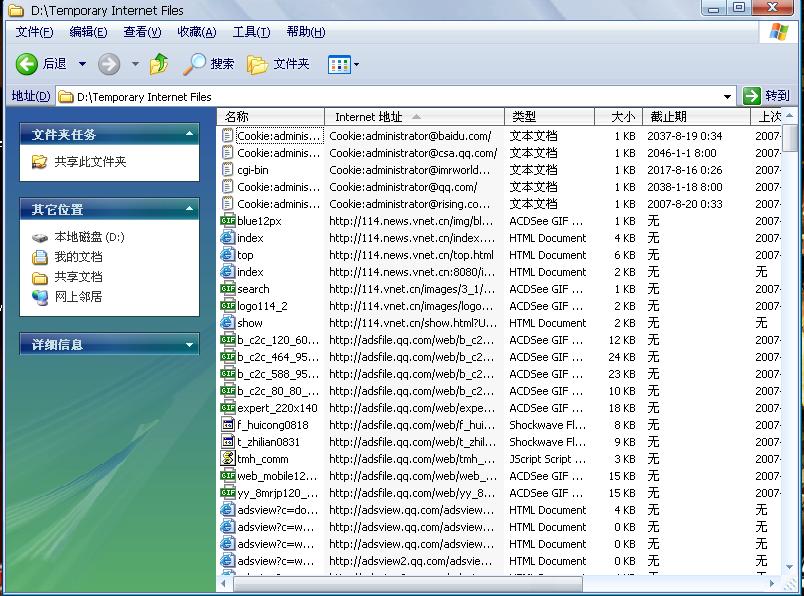Sort by the 截止期 column header
Image resolution: width=804 pixels, height=596 pixels.
pos(696,117)
